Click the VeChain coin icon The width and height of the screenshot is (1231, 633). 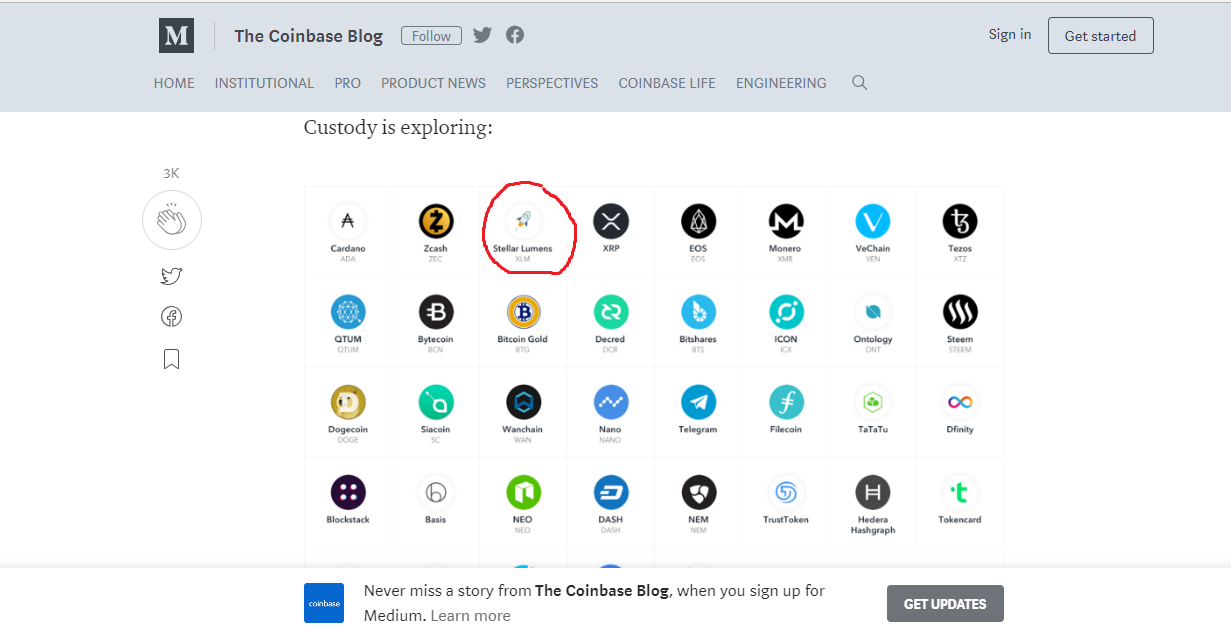coord(873,221)
